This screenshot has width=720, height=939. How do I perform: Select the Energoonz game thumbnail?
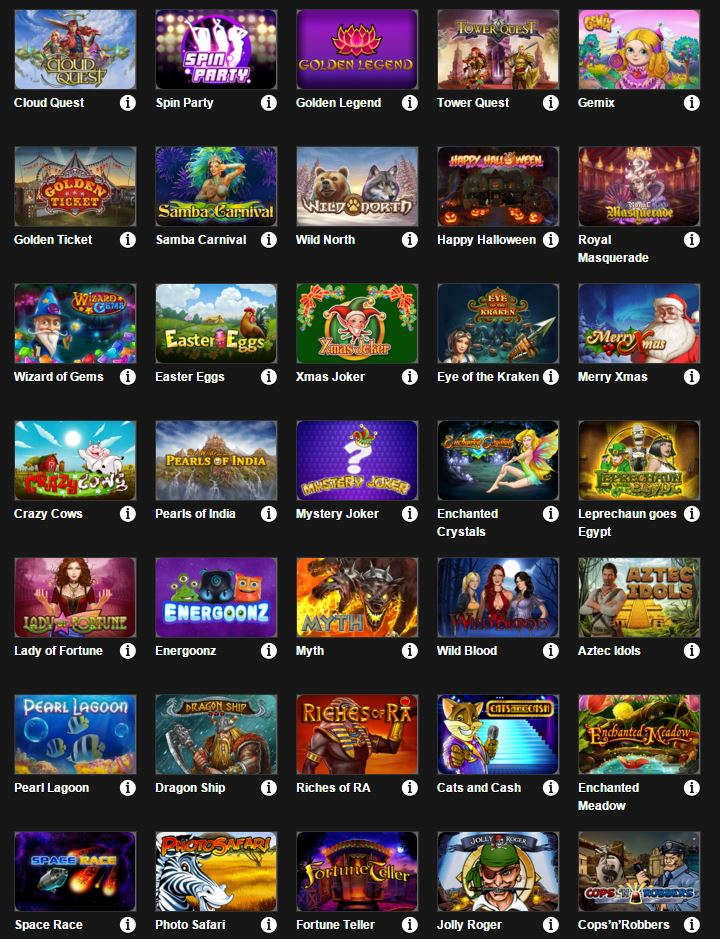[x=216, y=597]
